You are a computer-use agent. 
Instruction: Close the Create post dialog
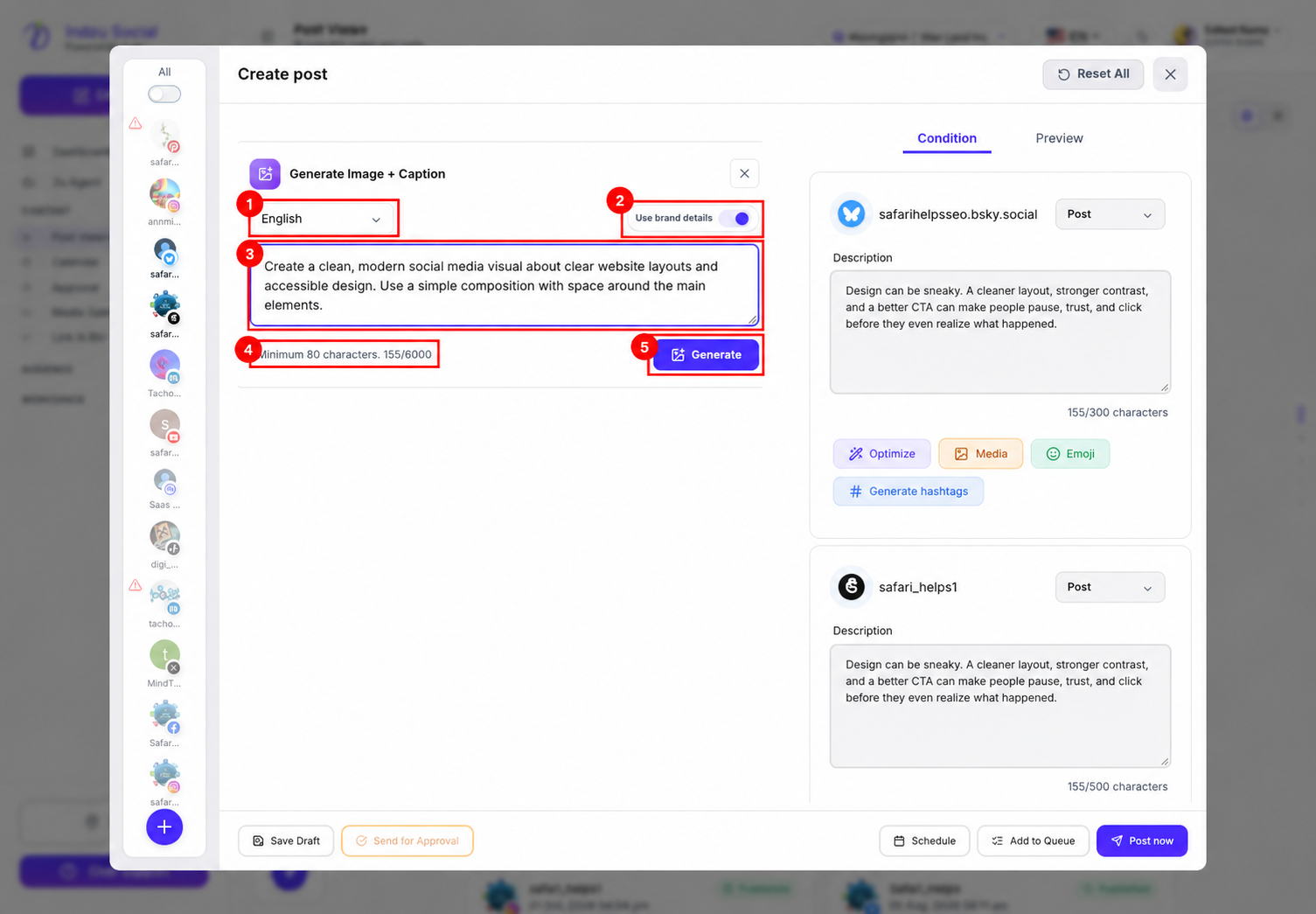tap(1170, 74)
